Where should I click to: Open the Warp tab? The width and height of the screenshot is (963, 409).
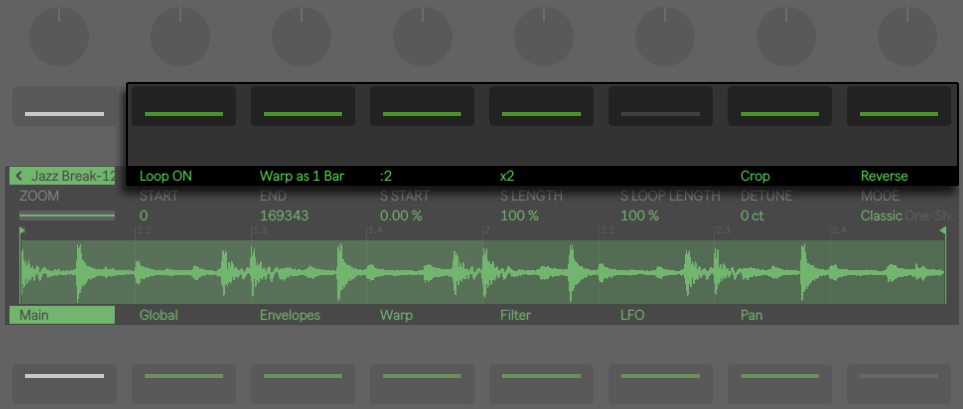(x=396, y=315)
